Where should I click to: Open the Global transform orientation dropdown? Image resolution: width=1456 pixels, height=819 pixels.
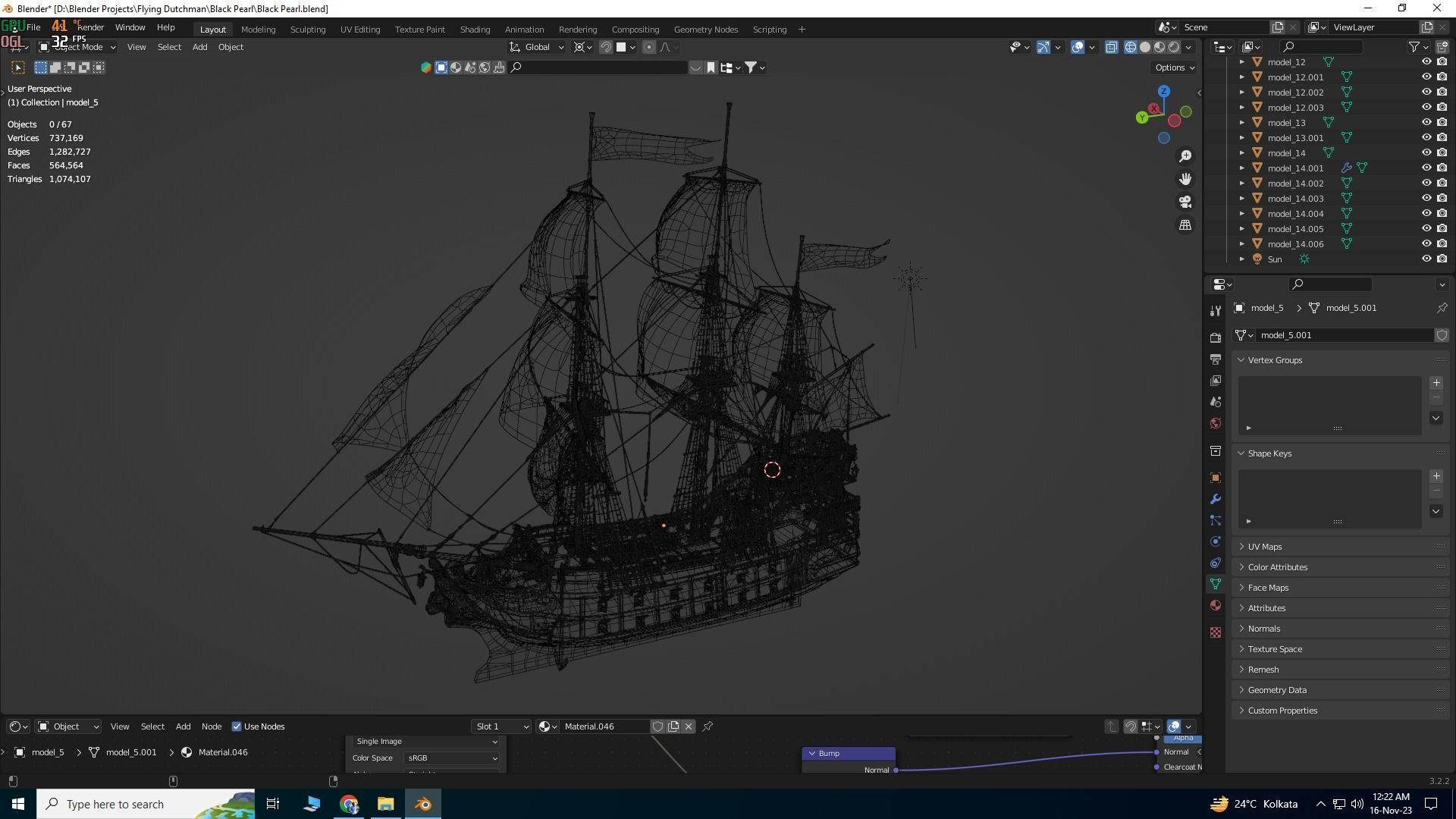coord(537,47)
